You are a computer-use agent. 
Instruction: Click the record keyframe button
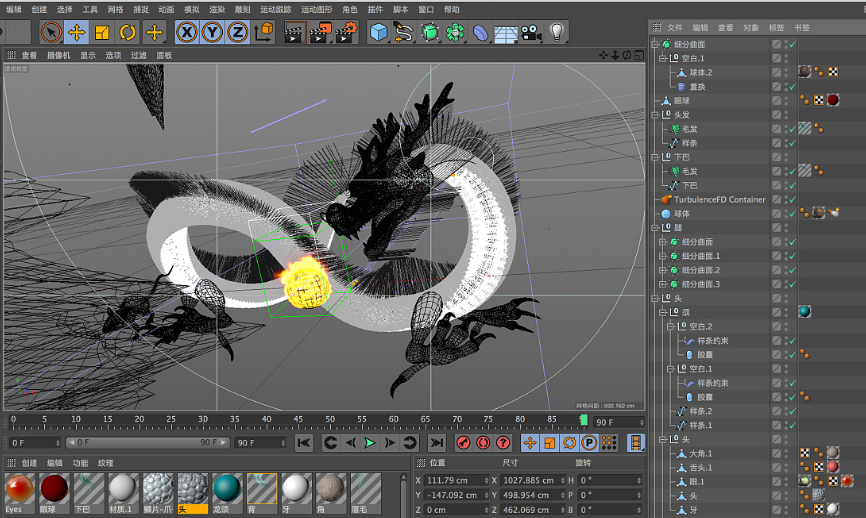tap(464, 442)
